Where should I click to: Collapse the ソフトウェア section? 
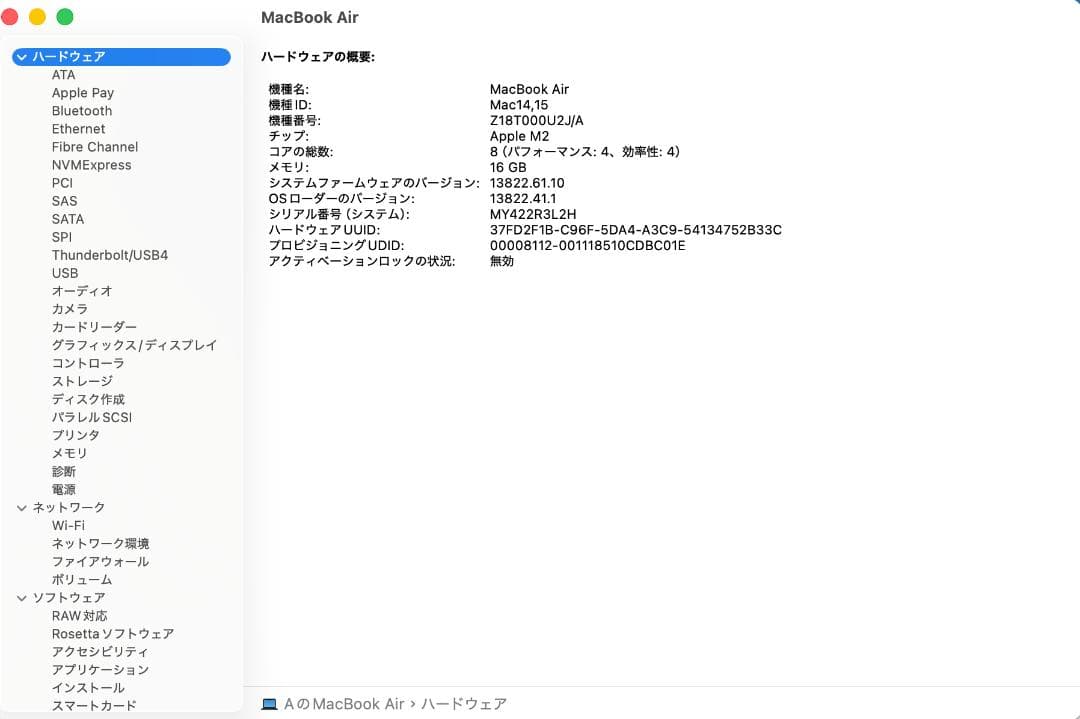(x=21, y=597)
